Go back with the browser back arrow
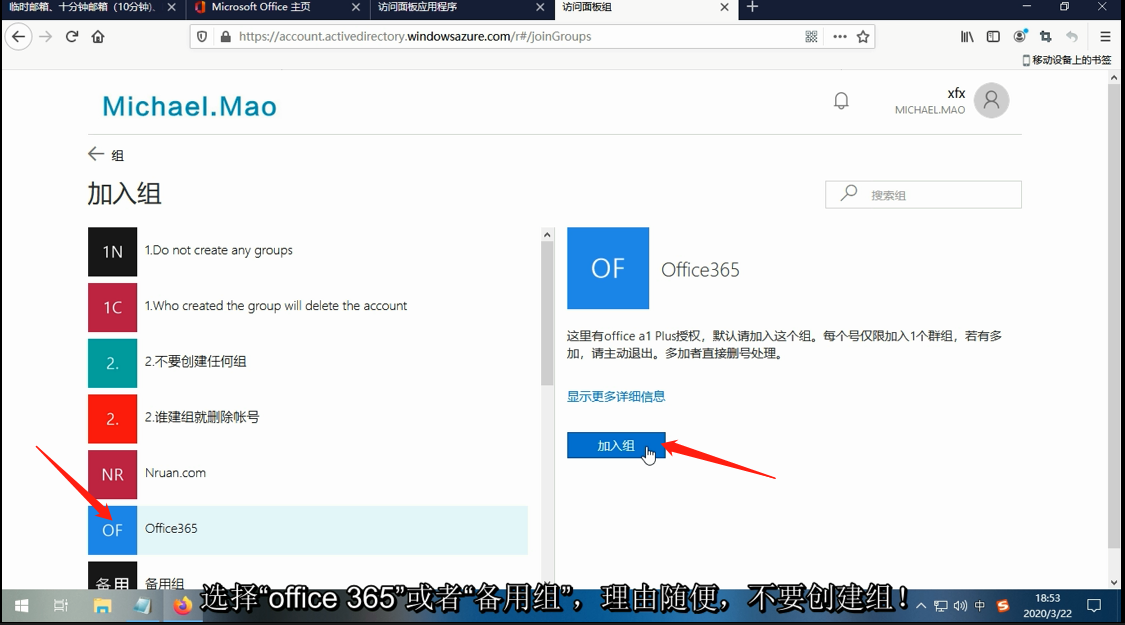1125x625 pixels. (19, 37)
